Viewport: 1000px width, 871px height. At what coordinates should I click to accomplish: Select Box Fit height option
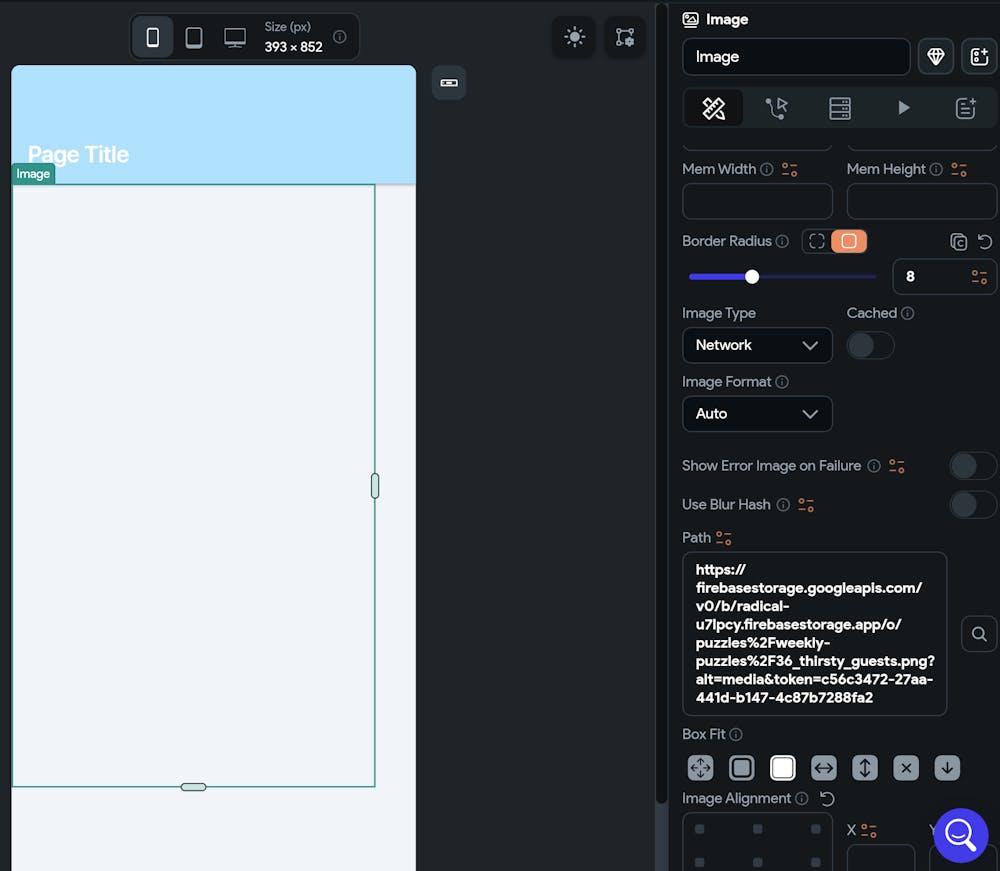pos(865,768)
